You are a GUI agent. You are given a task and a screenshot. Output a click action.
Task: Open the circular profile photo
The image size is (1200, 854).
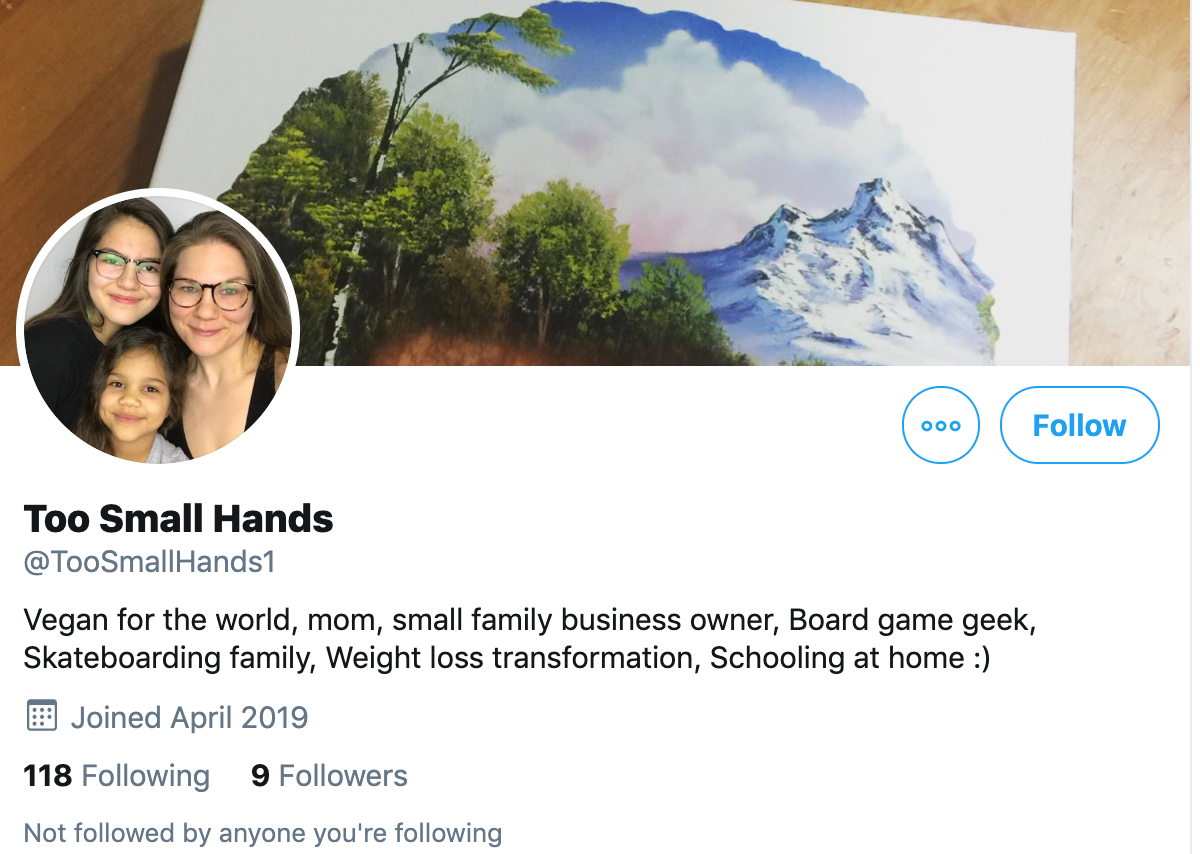pos(158,328)
